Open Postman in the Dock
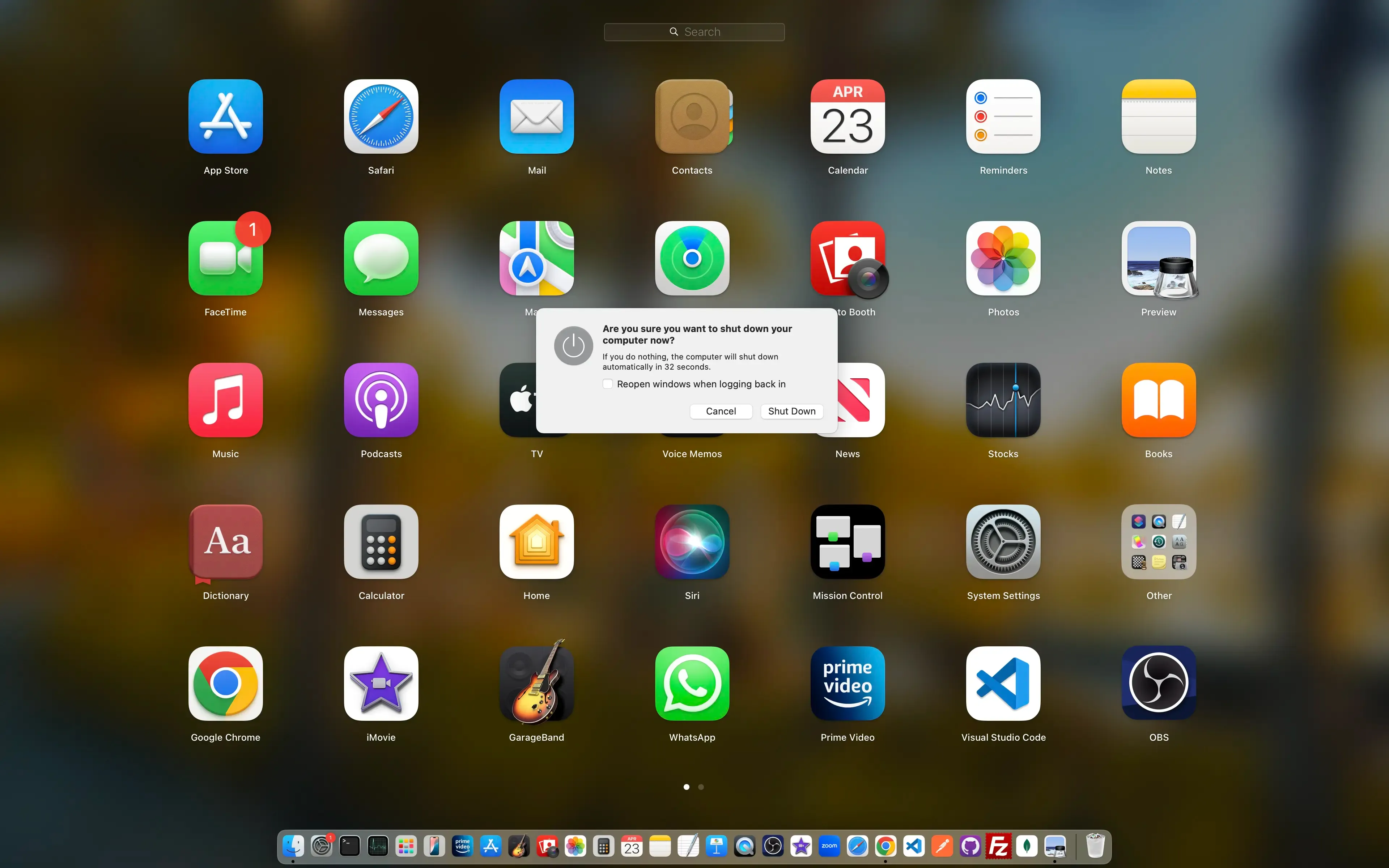This screenshot has width=1389, height=868. pyautogui.click(x=942, y=846)
